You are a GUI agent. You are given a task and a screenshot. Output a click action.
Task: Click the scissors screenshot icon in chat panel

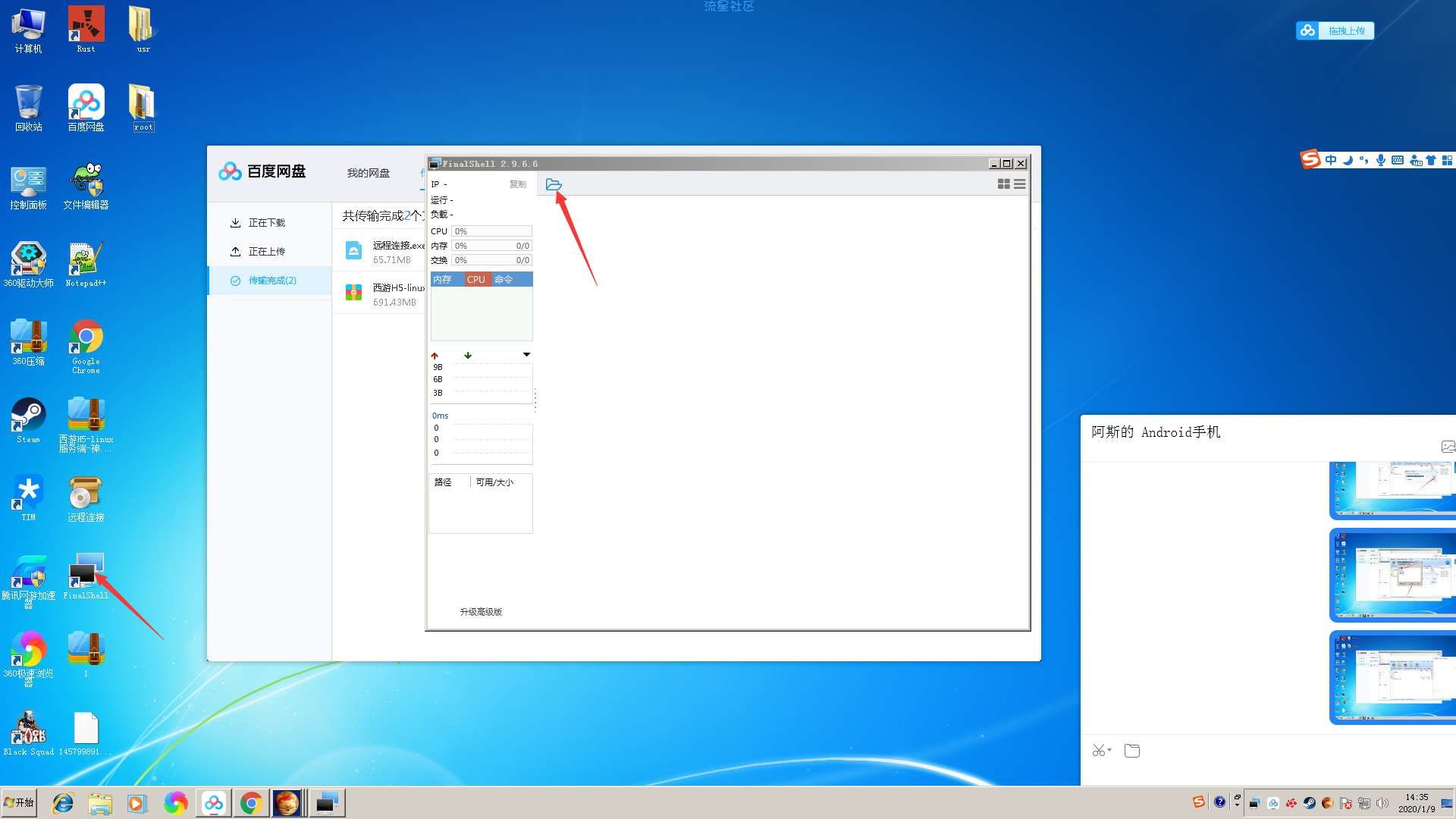pyautogui.click(x=1098, y=751)
